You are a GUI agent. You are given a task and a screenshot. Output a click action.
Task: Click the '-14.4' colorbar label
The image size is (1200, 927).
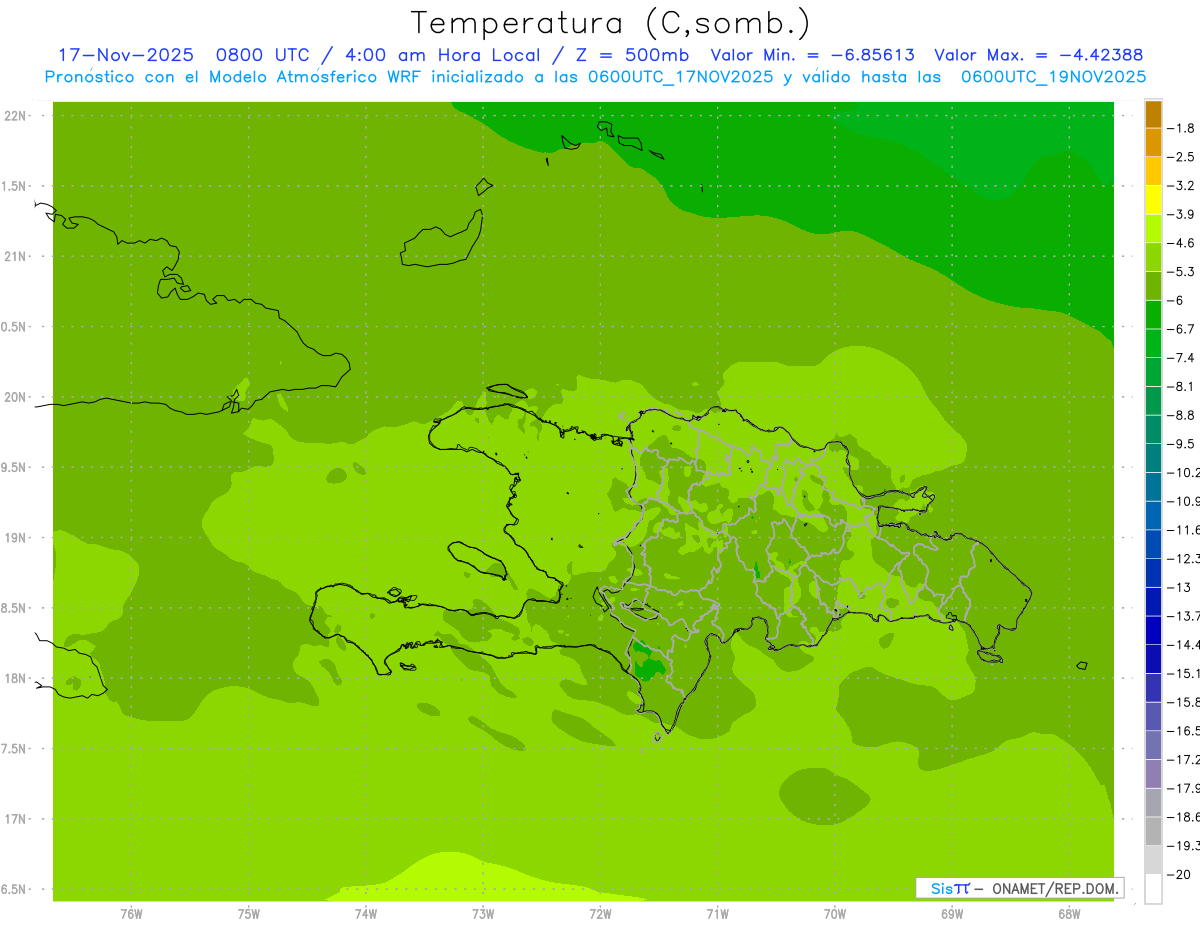(x=1184, y=644)
